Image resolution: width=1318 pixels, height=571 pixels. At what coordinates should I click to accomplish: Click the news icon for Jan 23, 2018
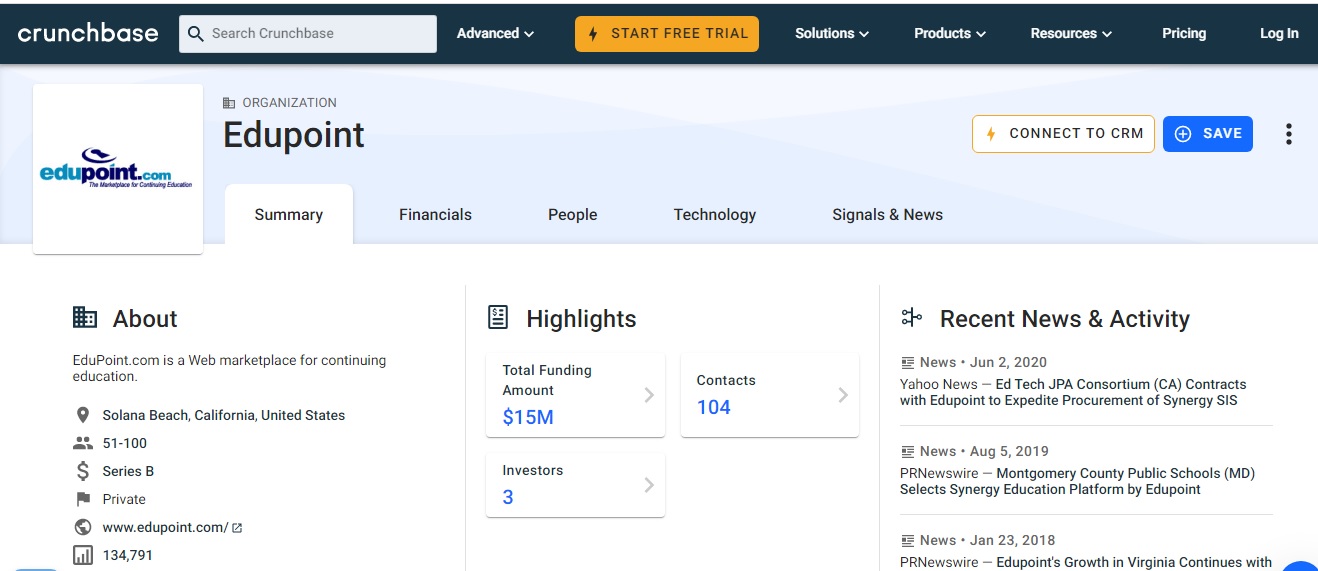click(x=908, y=540)
